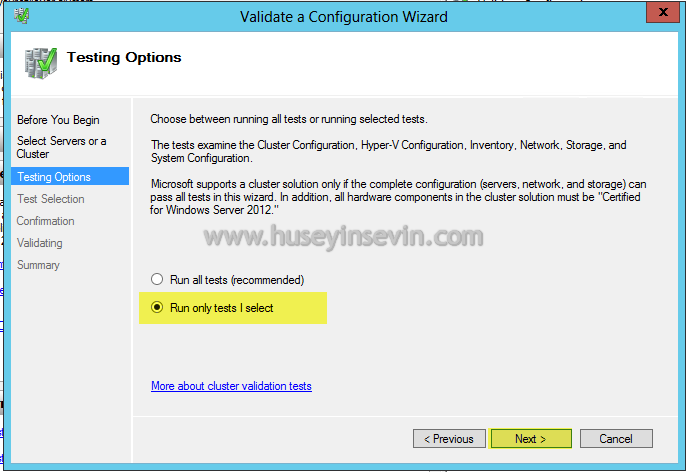Click the server checkmark icon beside Testing Options

41,63
